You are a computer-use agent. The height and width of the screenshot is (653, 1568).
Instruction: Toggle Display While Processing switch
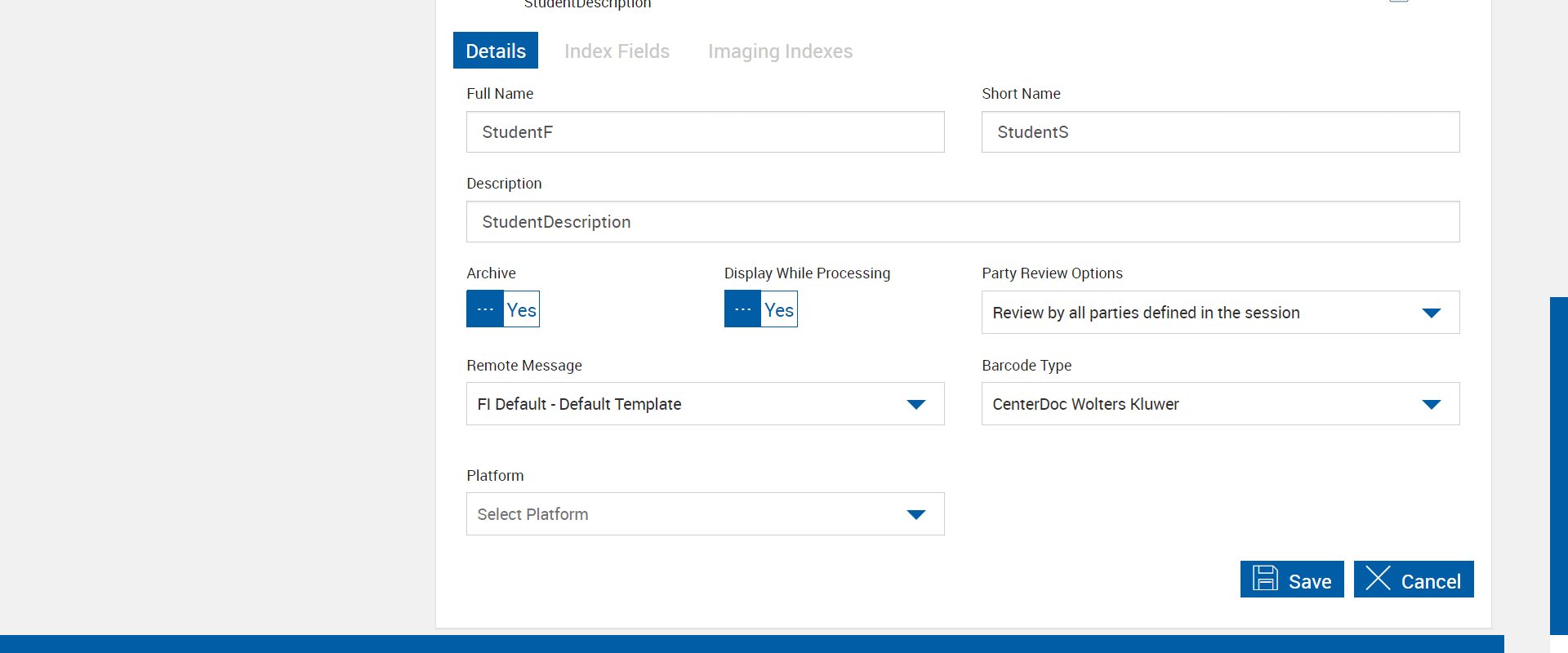pos(760,309)
